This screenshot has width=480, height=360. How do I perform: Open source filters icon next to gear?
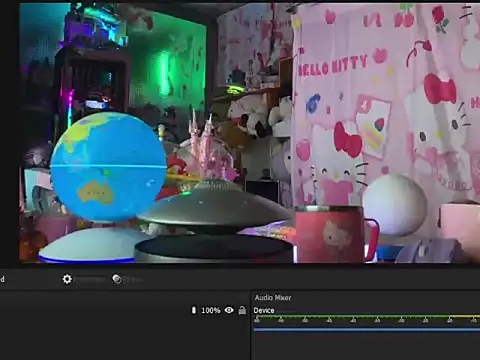pyautogui.click(x=117, y=279)
